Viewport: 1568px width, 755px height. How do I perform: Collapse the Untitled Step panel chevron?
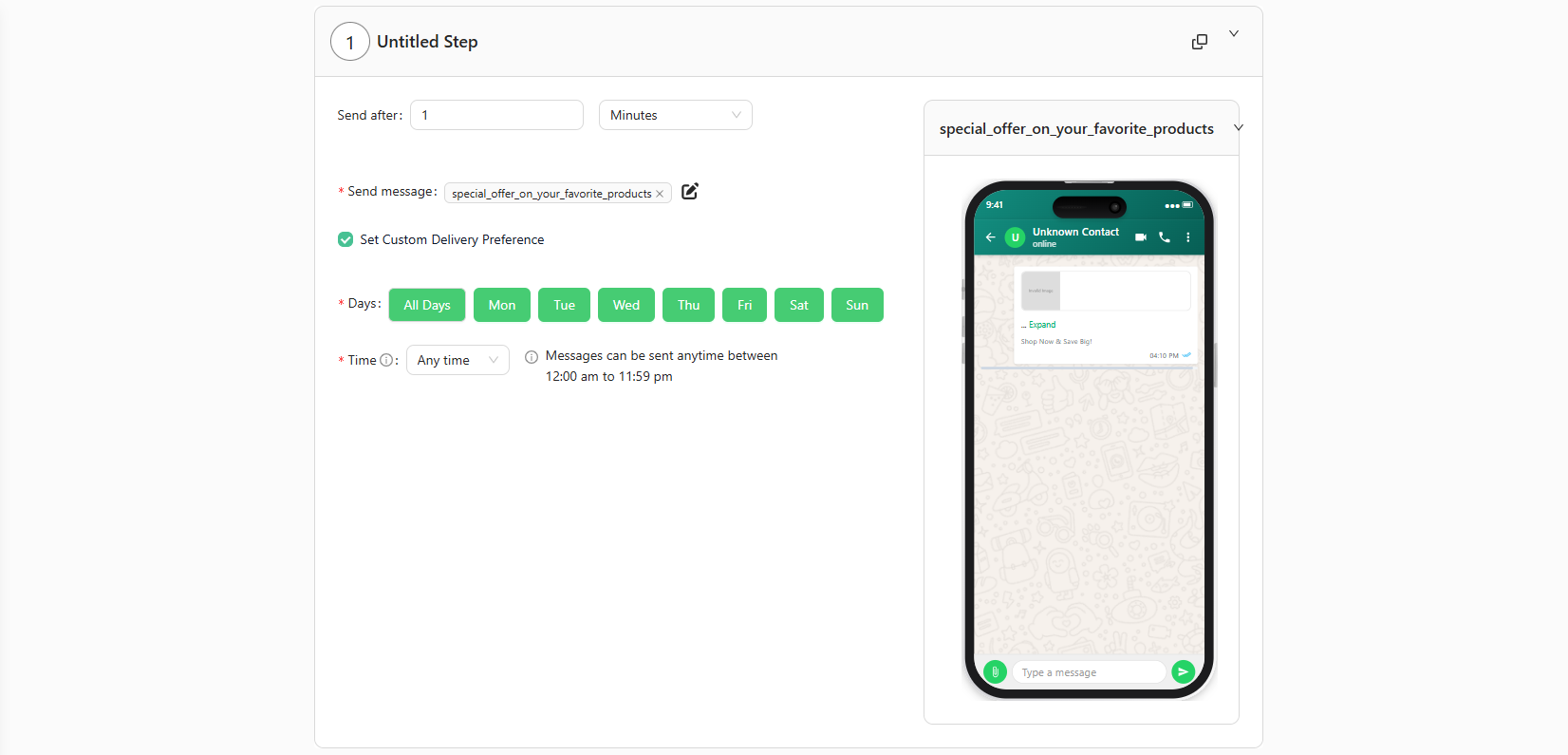tap(1234, 33)
